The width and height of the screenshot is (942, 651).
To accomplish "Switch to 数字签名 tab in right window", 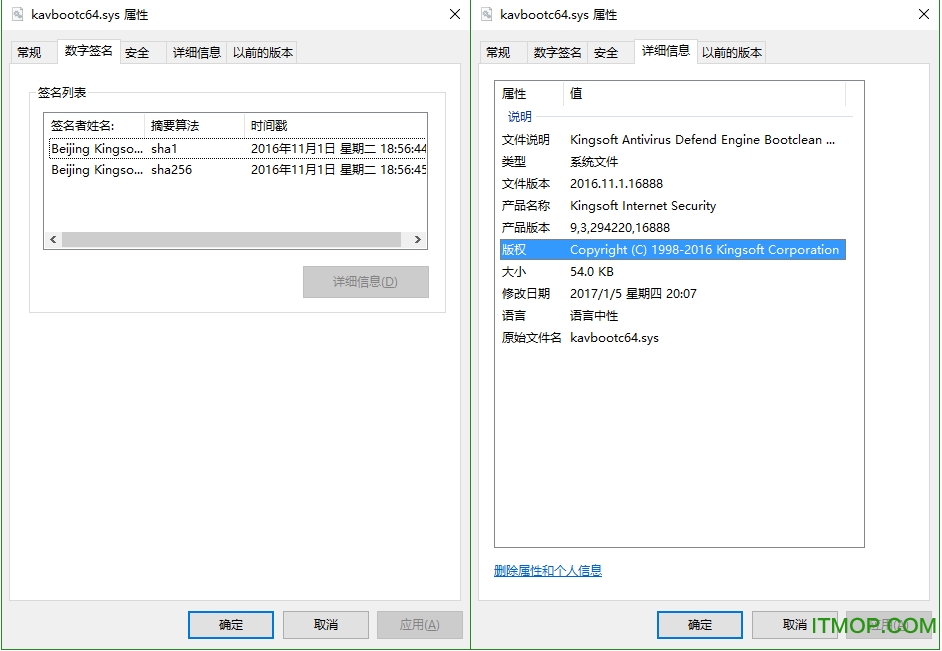I will click(x=557, y=53).
